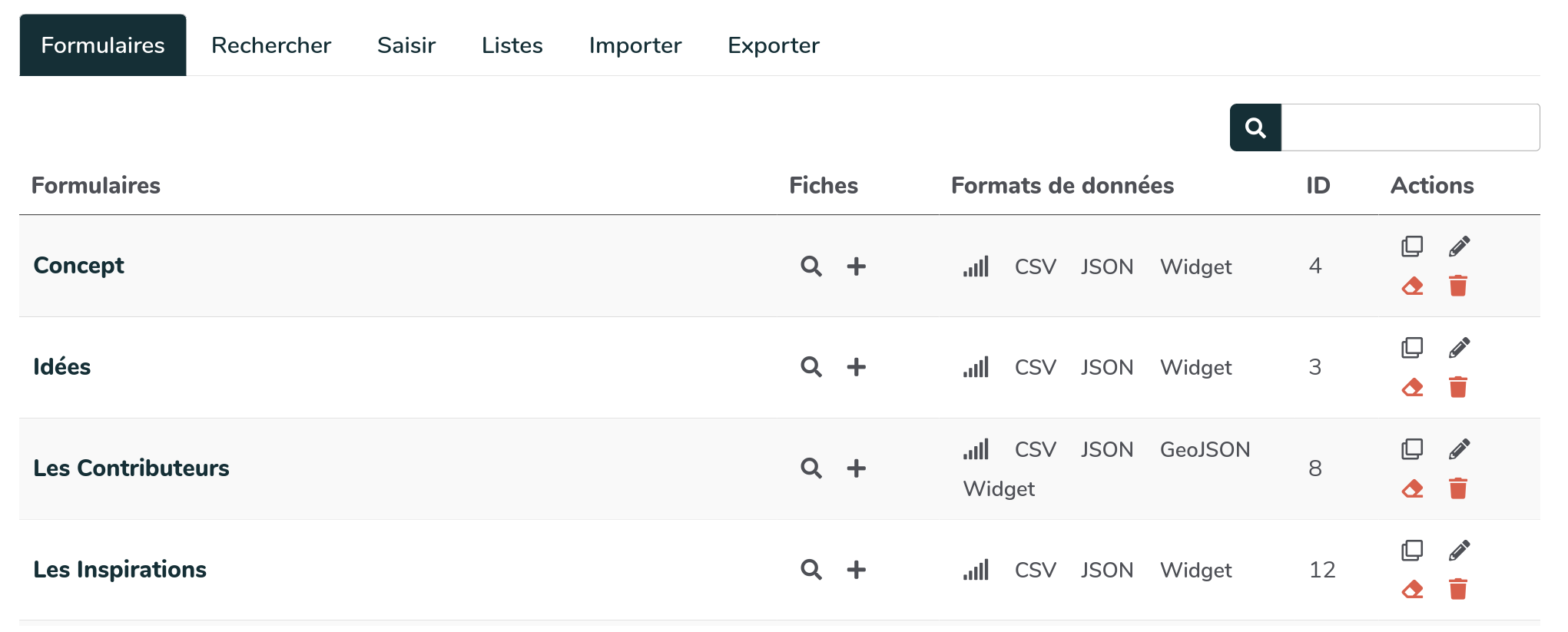
Task: Open the Les Contributeurs form name
Action: coord(131,468)
